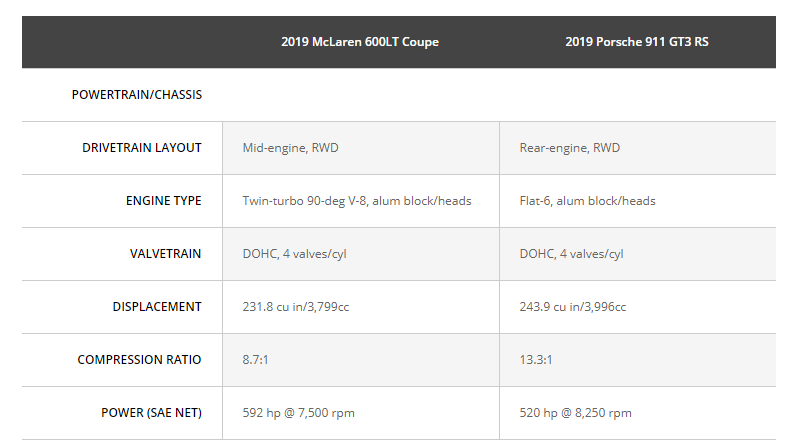Click the 2019 McLaren 600LT Coupe header

coord(360,42)
